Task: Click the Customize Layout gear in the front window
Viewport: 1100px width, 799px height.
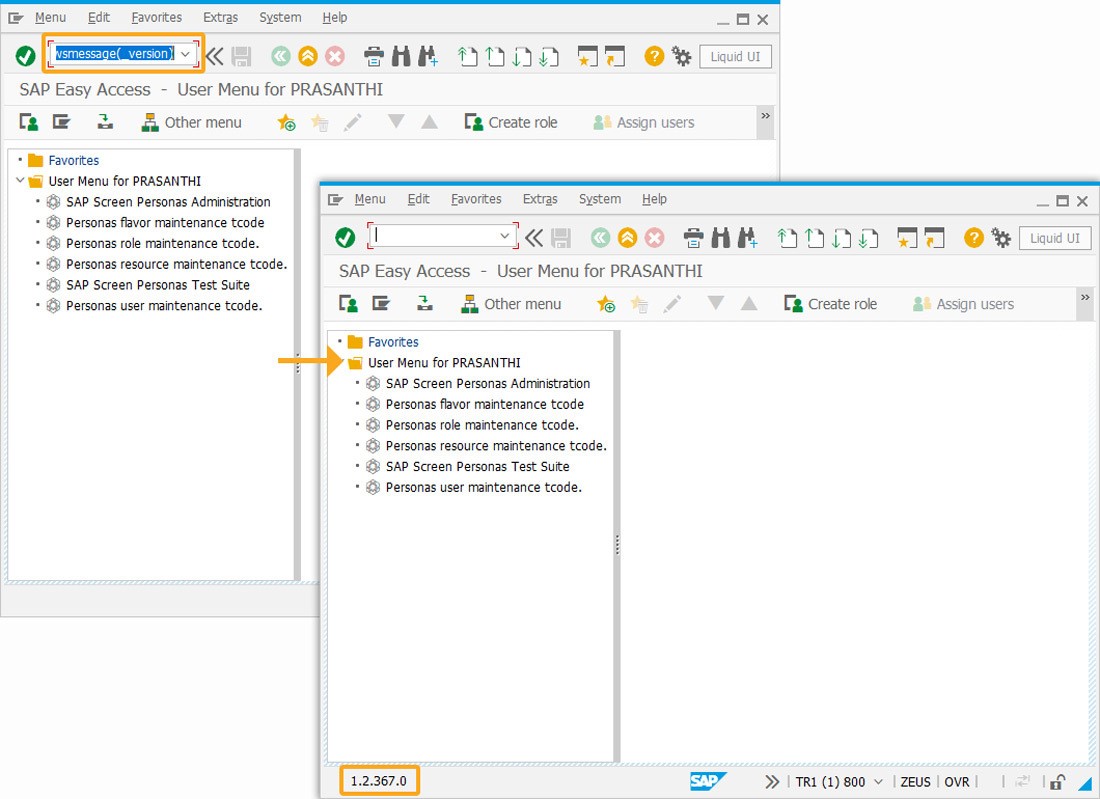Action: click(1001, 238)
